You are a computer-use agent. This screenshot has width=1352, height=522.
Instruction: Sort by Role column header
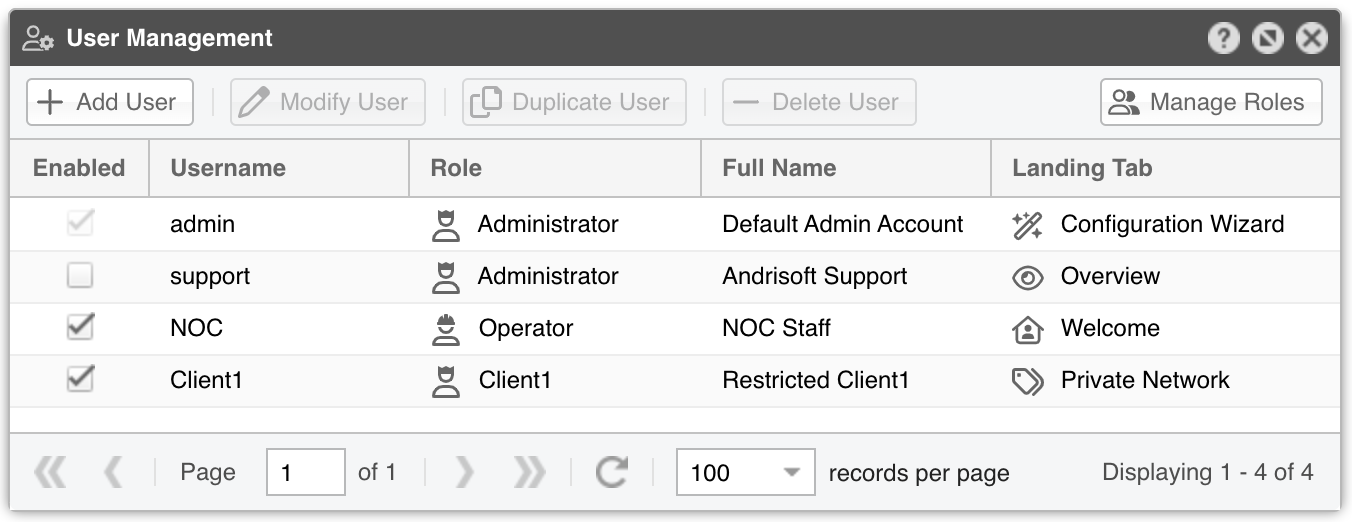click(555, 168)
